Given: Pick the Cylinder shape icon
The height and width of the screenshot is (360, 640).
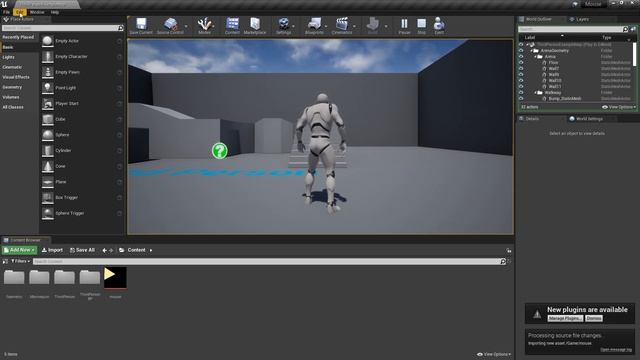Looking at the screenshot, I should click(48, 151).
